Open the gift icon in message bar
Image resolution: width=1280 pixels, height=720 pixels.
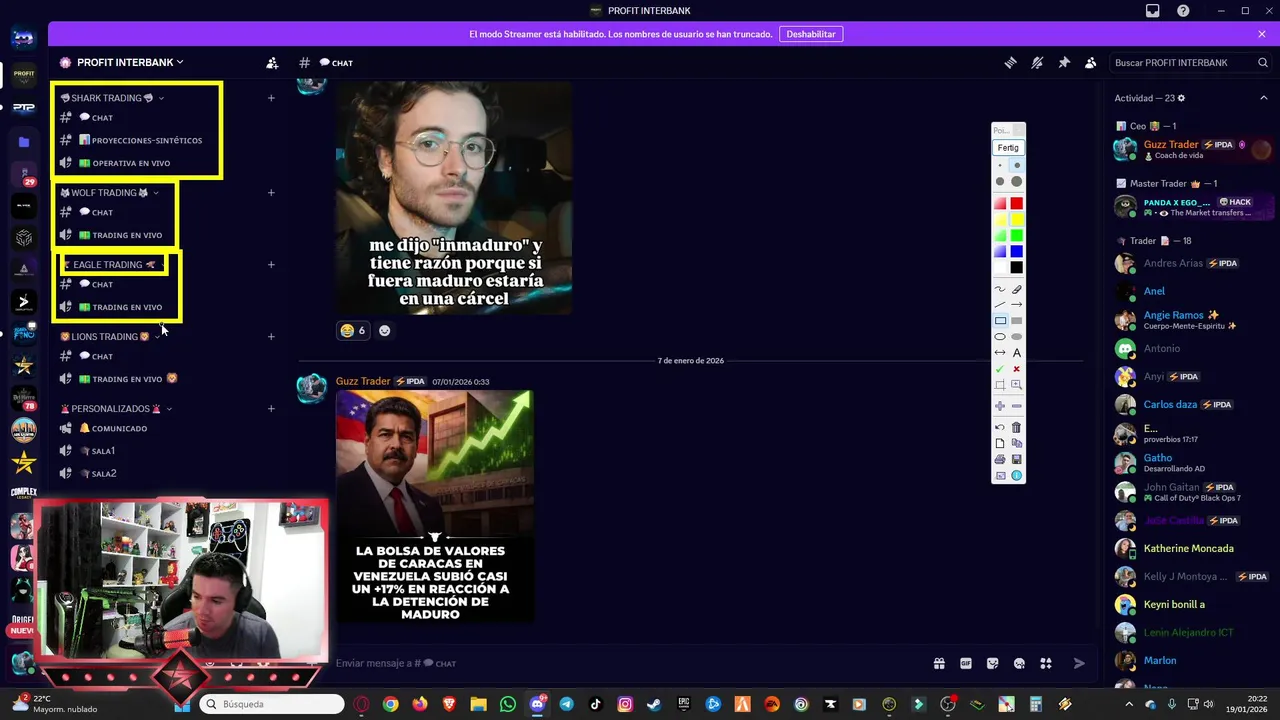939,663
